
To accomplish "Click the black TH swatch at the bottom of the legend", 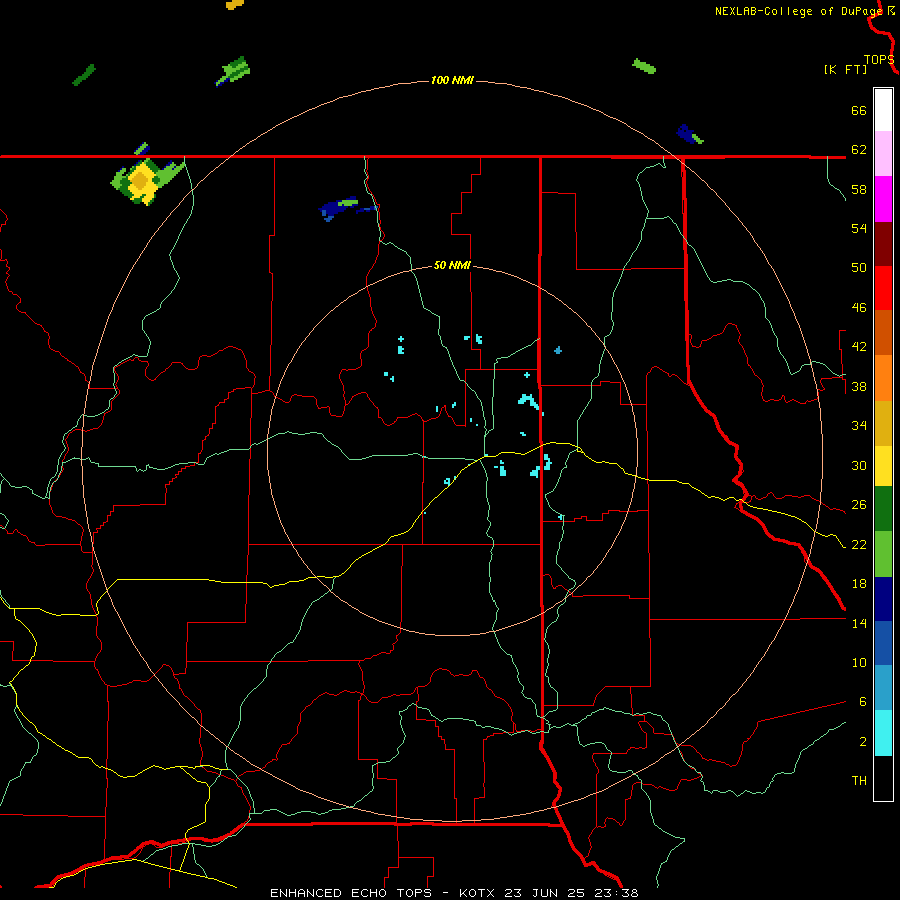I will tap(883, 778).
